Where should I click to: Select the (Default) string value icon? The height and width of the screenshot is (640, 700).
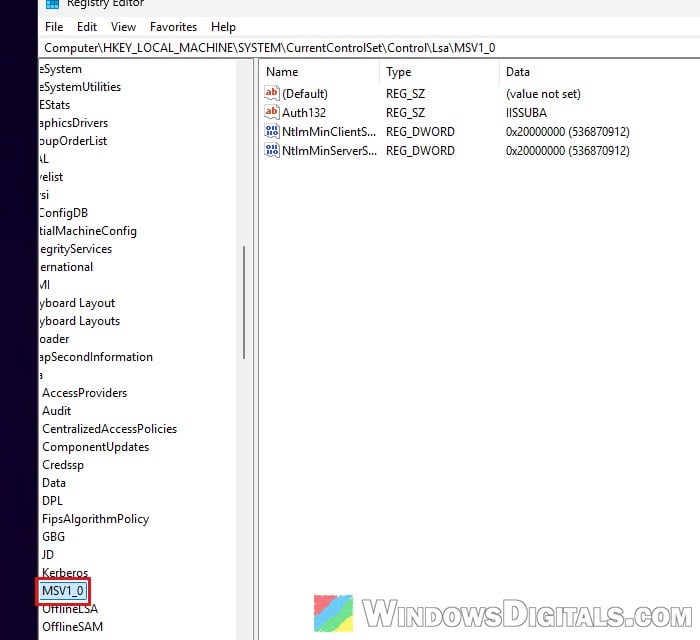pyautogui.click(x=271, y=93)
